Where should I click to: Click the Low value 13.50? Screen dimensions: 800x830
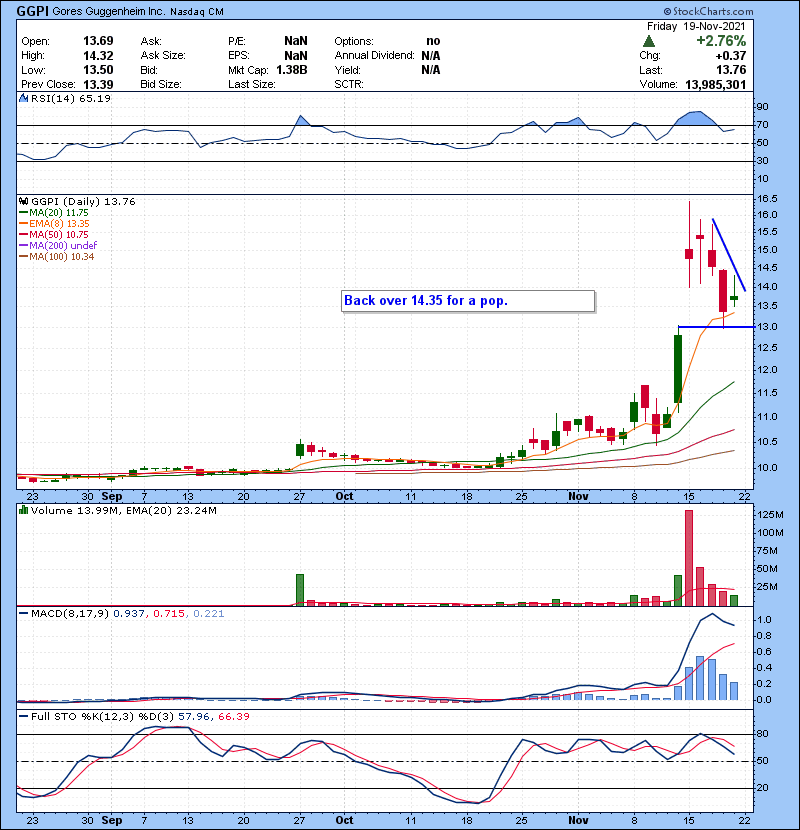tap(98, 70)
